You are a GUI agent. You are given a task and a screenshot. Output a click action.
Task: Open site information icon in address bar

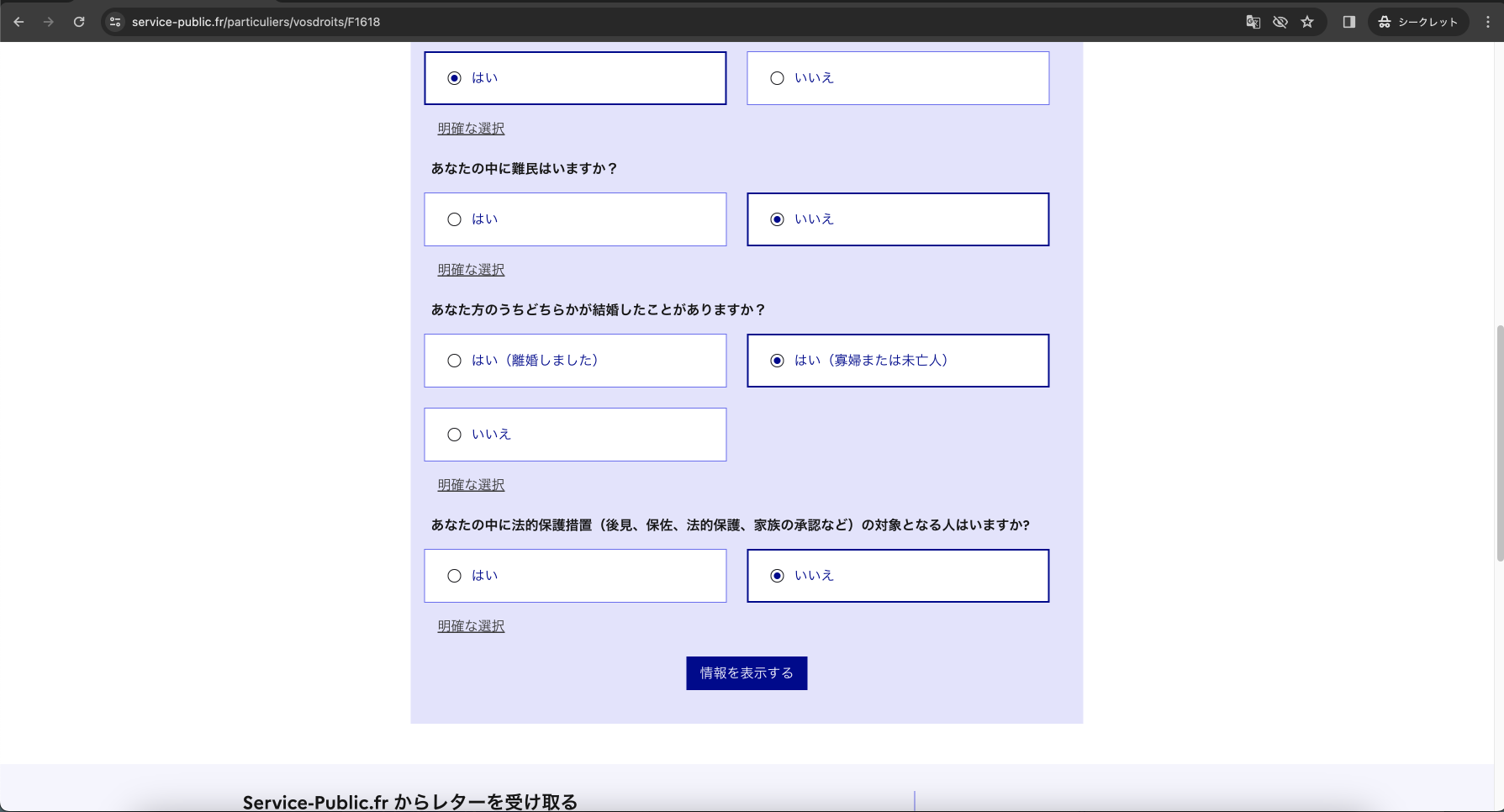click(116, 22)
